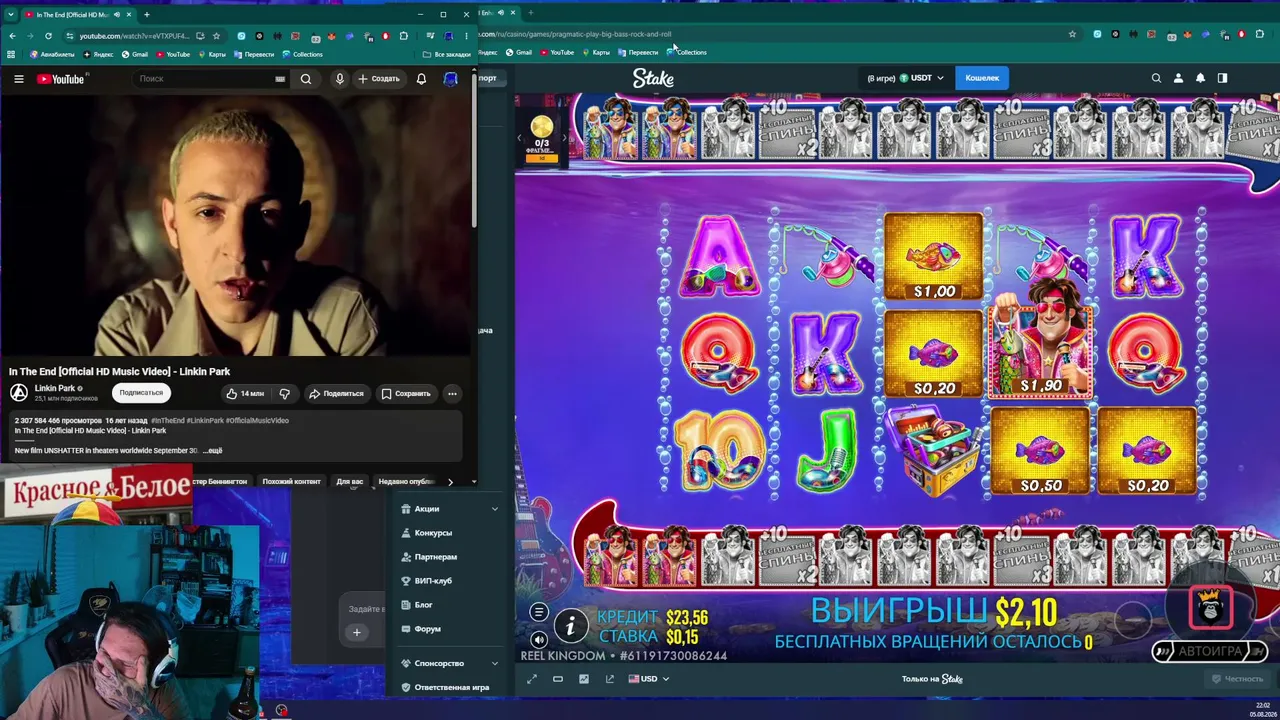
Task: Open the Все закладки bookmarks folder
Action: 447,54
